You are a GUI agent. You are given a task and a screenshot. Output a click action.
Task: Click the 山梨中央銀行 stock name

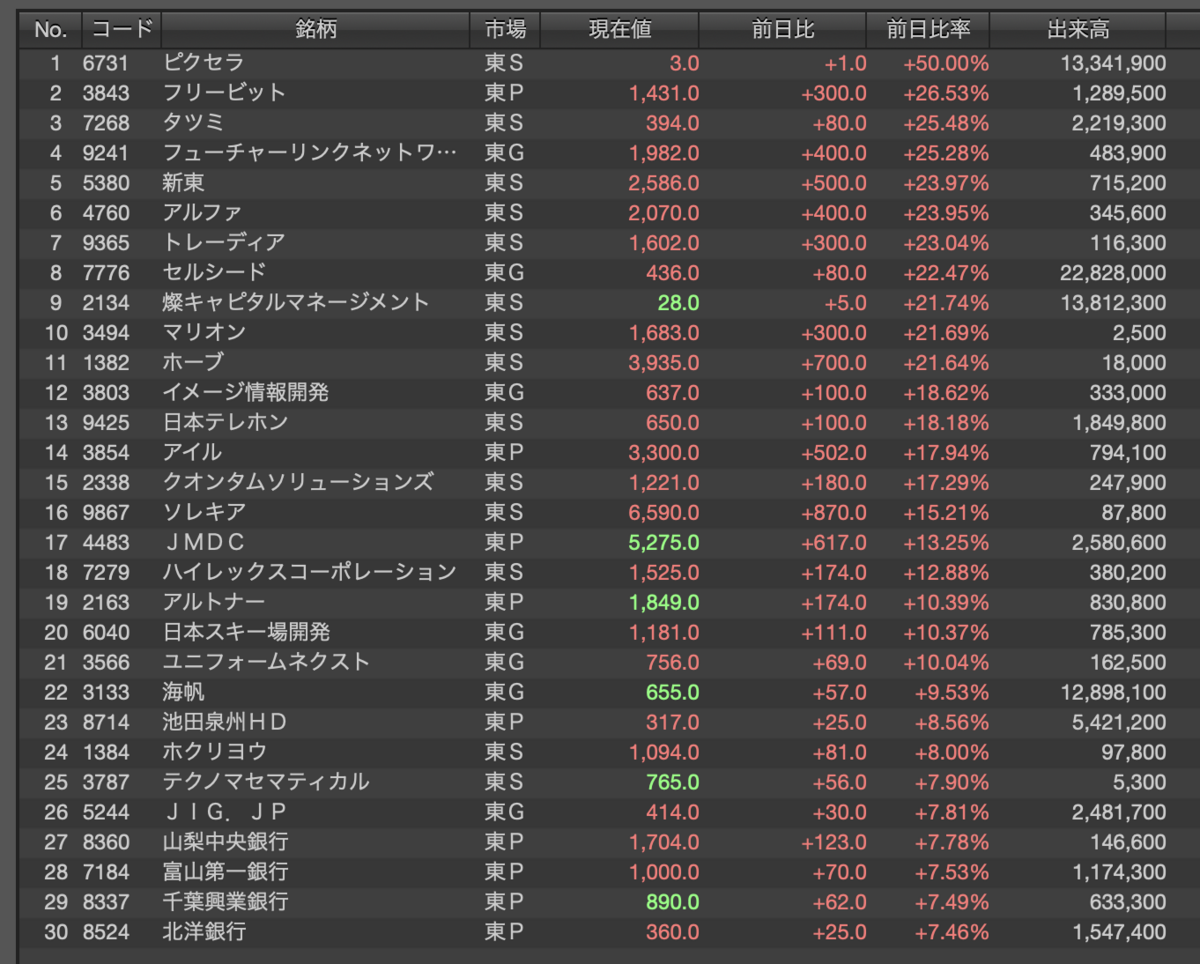(225, 841)
